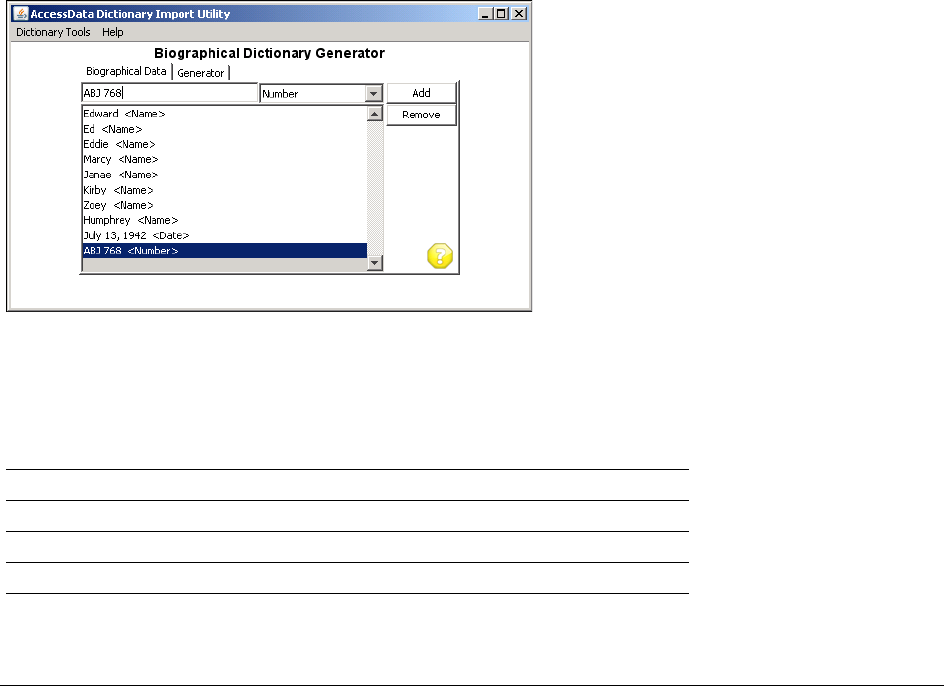This screenshot has width=944, height=686.
Task: Click the yellow help question mark icon
Action: [440, 256]
